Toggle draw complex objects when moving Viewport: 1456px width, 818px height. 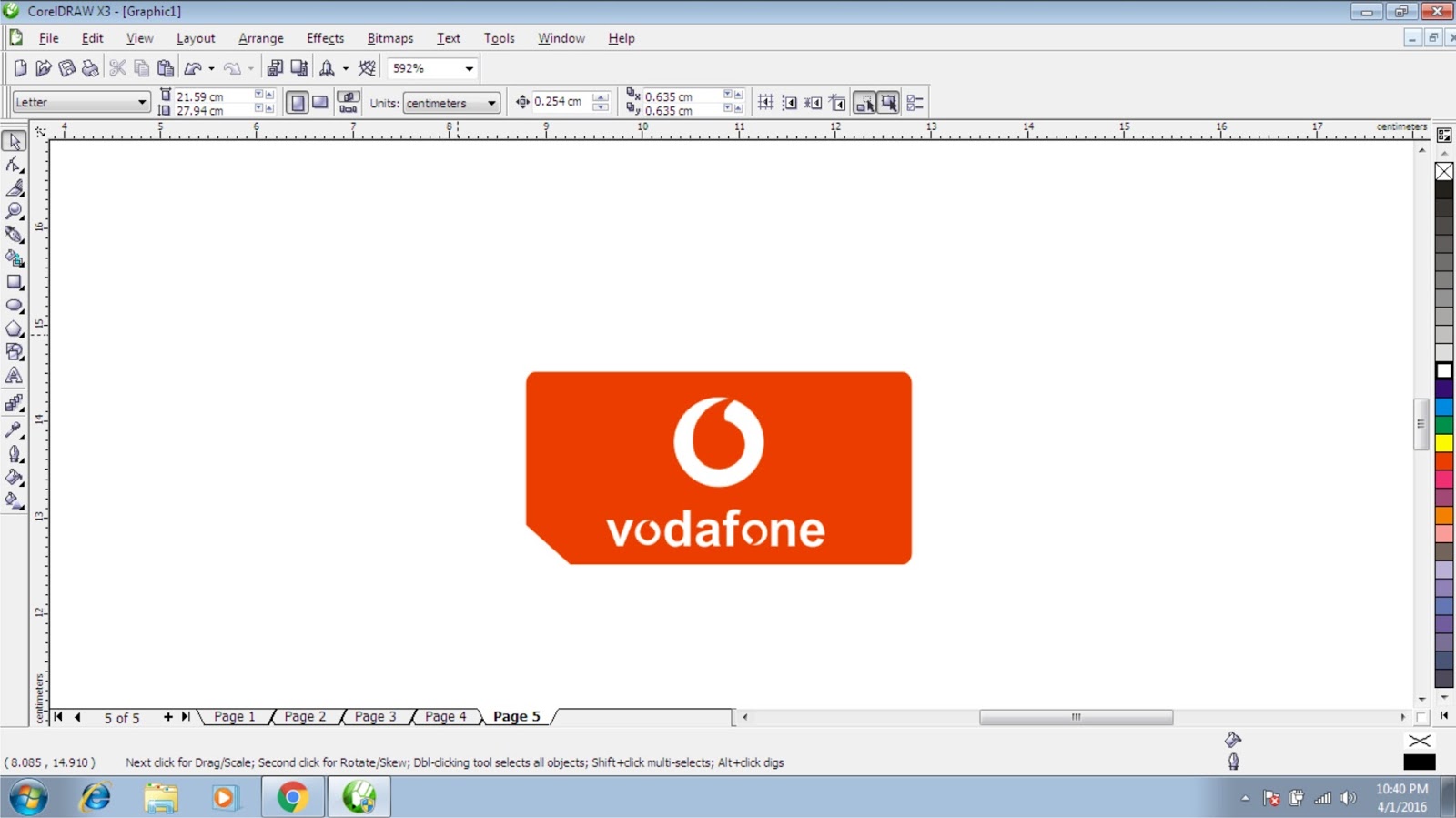pyautogui.click(x=864, y=103)
